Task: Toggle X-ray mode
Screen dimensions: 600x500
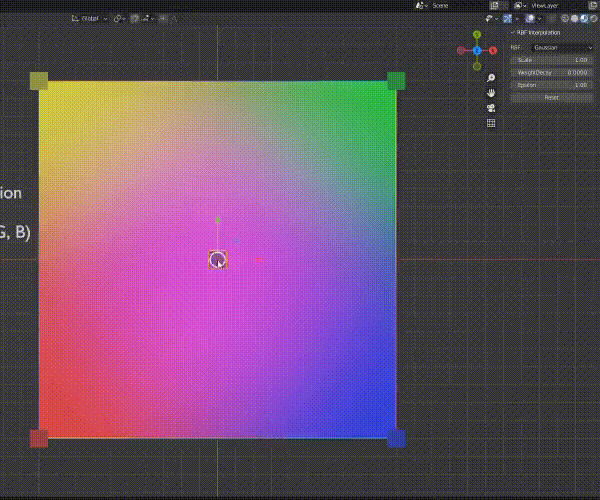Action: tap(551, 18)
